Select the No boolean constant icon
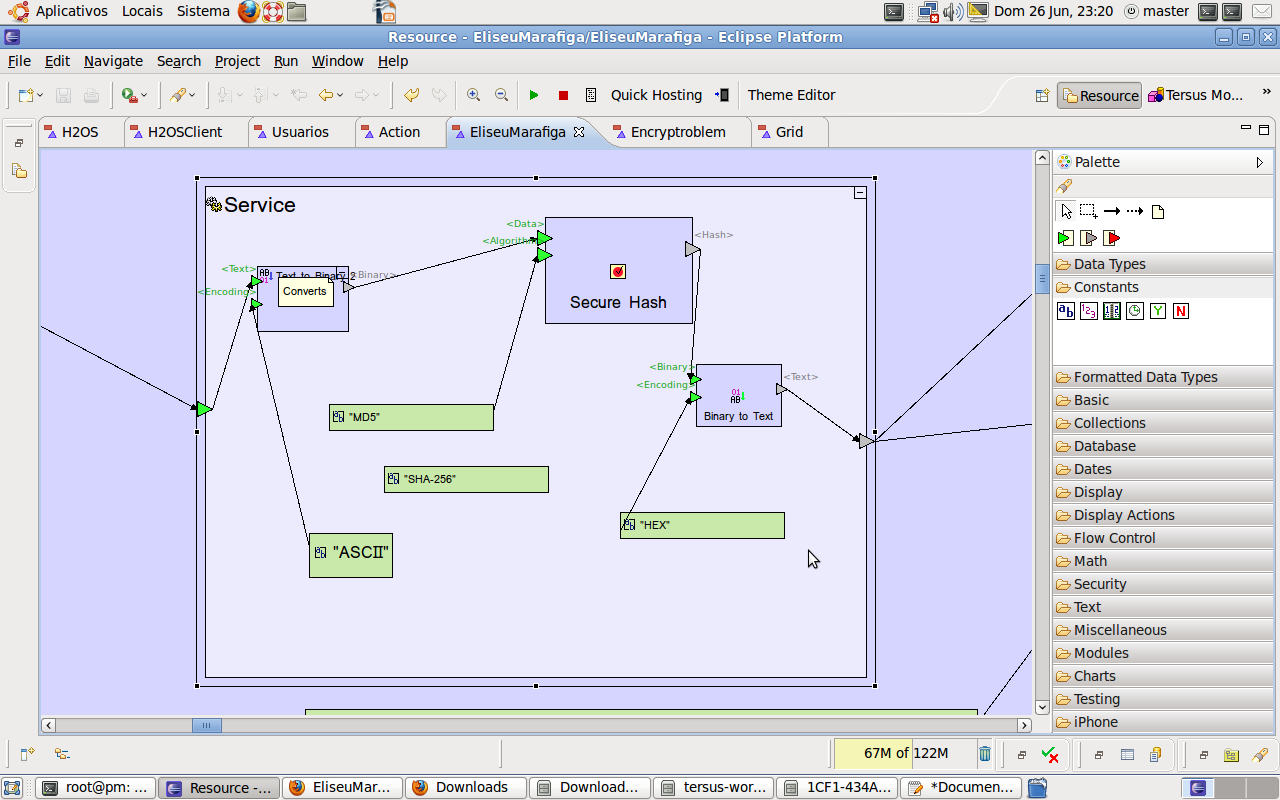Viewport: 1280px width, 800px height. click(1181, 311)
